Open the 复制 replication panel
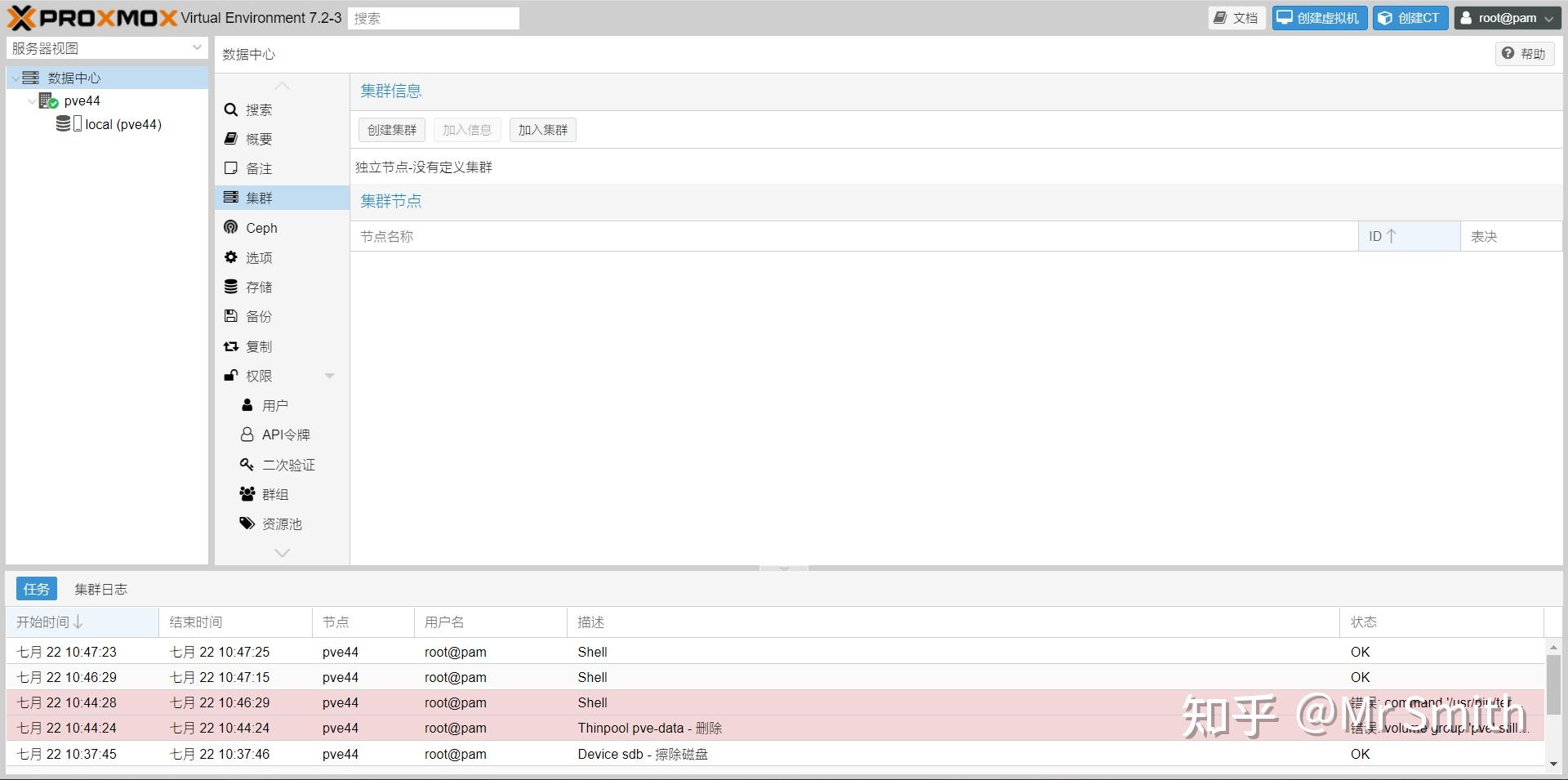Image resolution: width=1568 pixels, height=780 pixels. [259, 345]
